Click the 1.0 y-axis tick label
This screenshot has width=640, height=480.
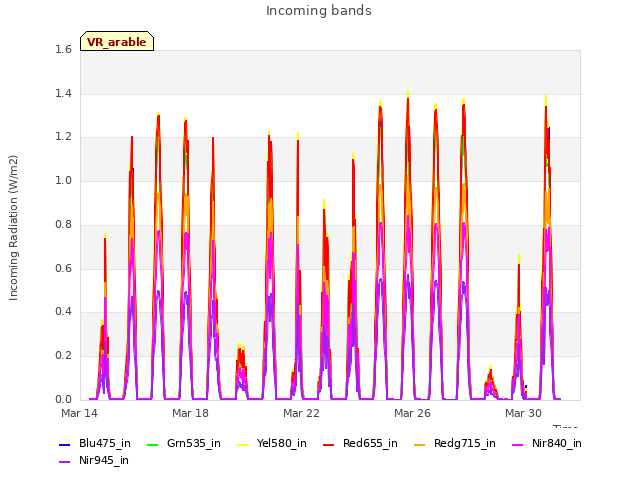(x=63, y=181)
